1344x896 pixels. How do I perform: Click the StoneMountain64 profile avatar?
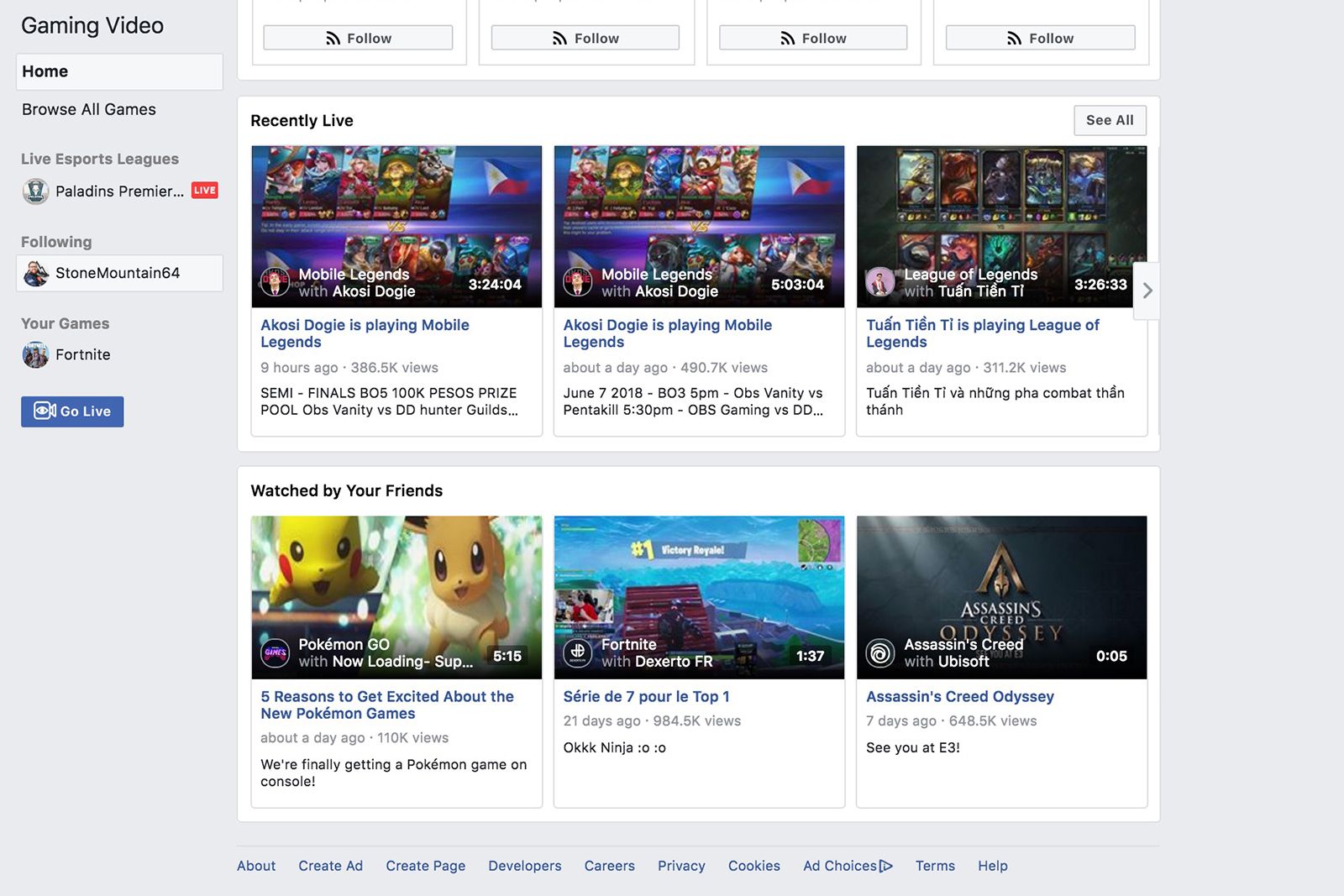35,273
